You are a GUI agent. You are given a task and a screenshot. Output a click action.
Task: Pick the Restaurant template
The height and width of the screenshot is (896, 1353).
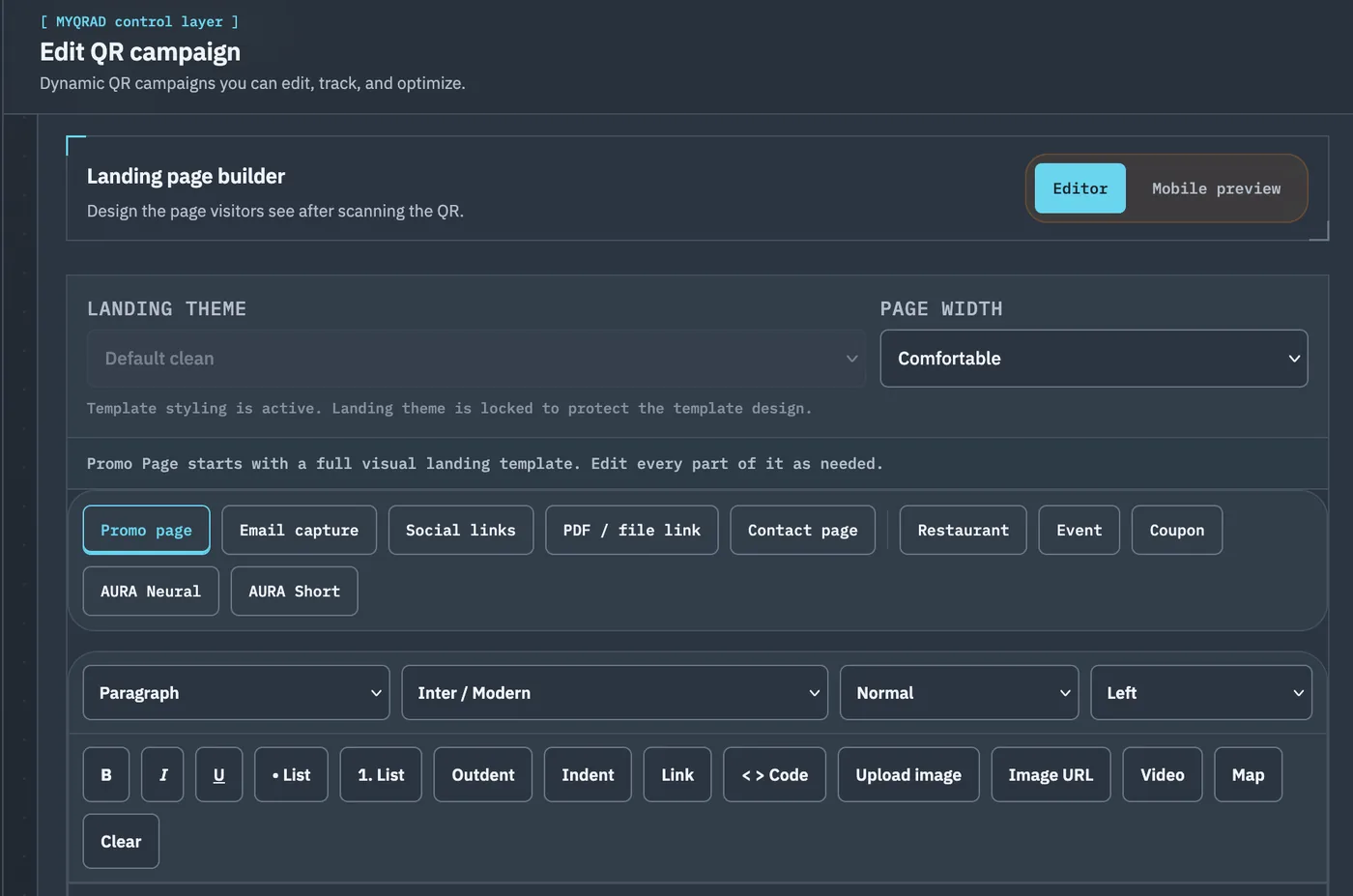963,530
